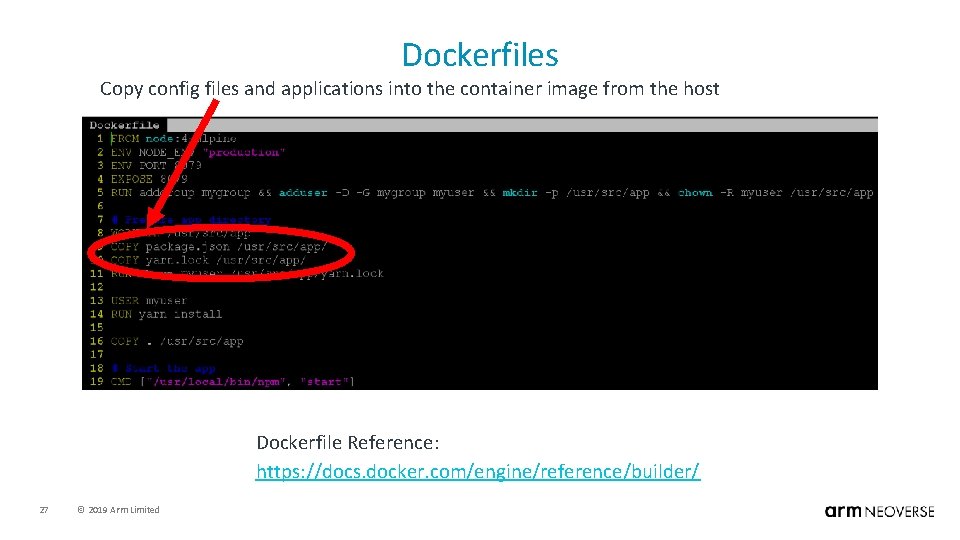Viewport: 960px width, 540px height.
Task: Click the "COPY . /usr/src/app" line 16
Action: tap(177, 340)
